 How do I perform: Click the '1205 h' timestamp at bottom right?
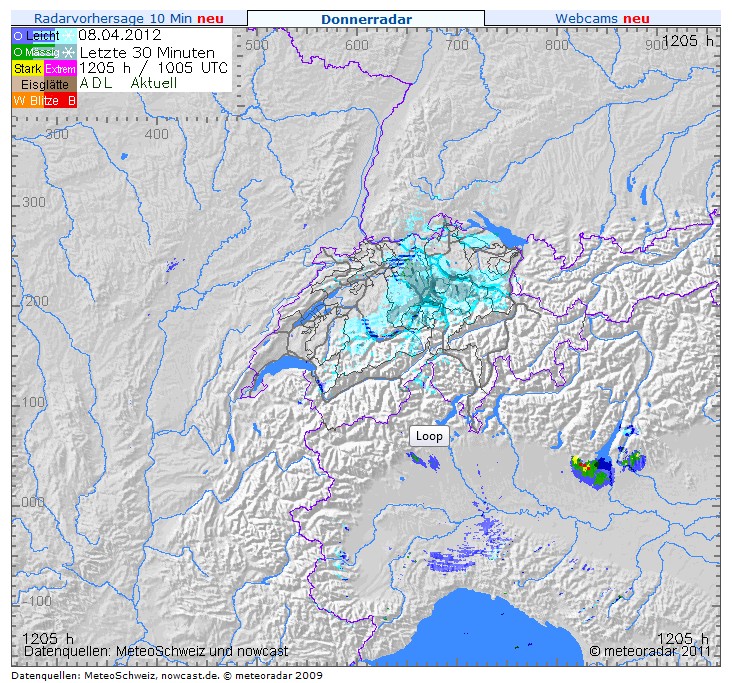pos(682,638)
